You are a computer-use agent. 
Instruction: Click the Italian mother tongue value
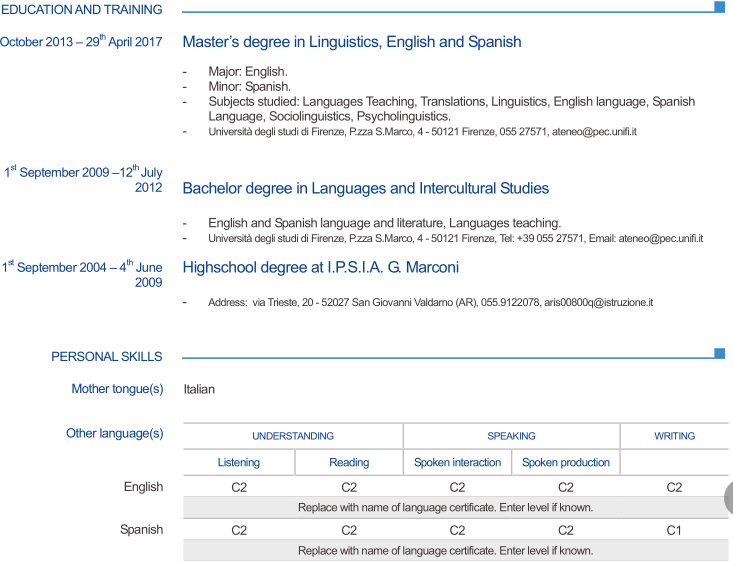(x=199, y=389)
